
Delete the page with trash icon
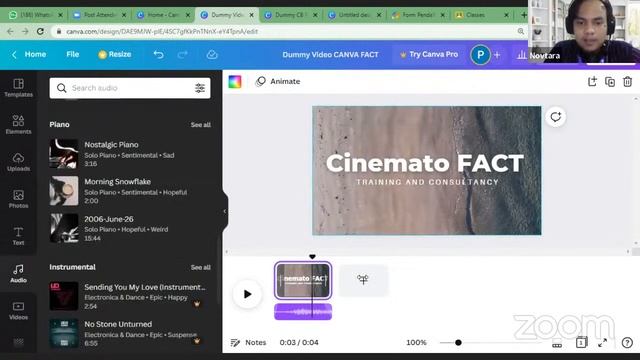click(628, 82)
